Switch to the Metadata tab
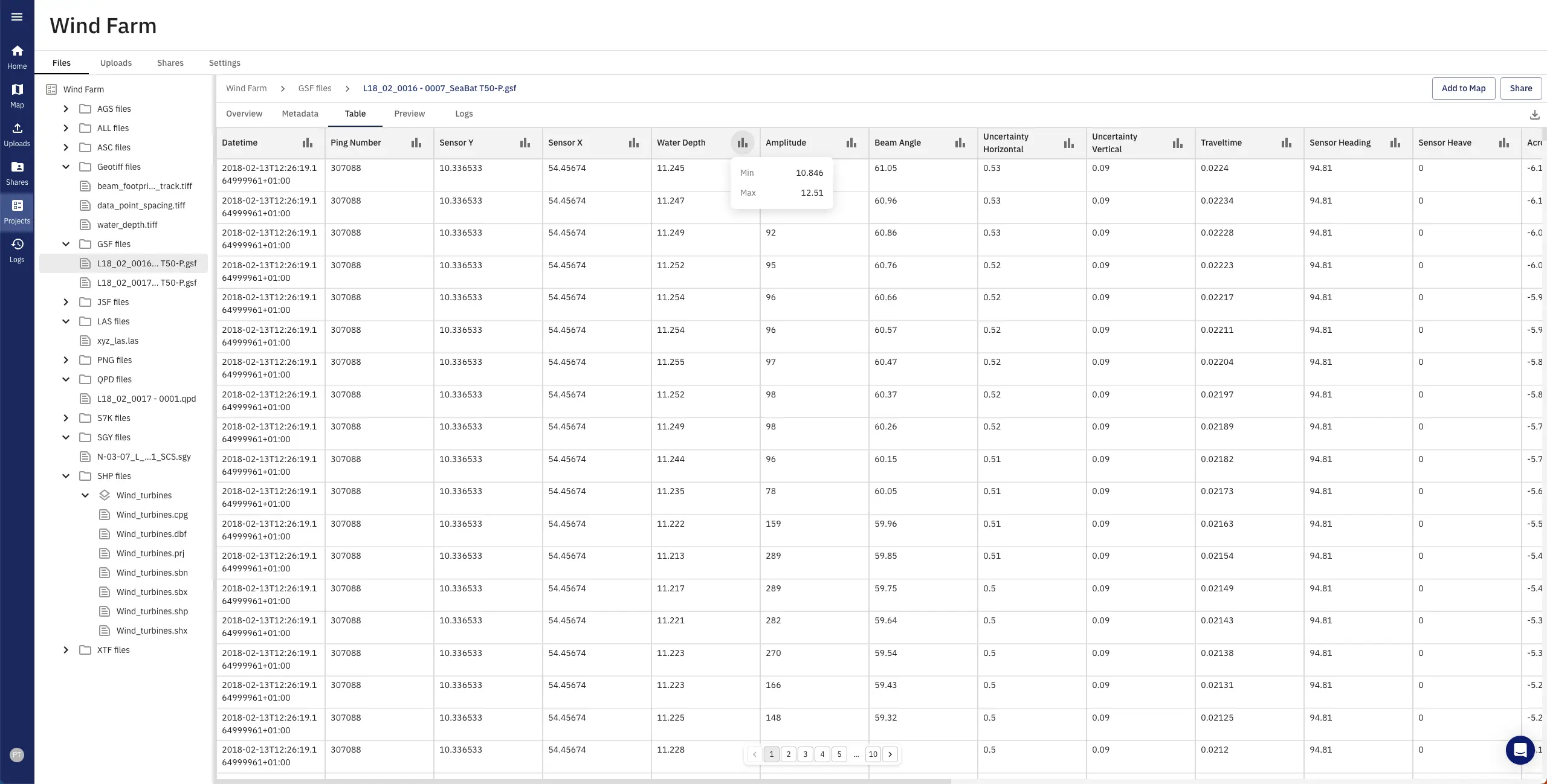 (x=300, y=114)
